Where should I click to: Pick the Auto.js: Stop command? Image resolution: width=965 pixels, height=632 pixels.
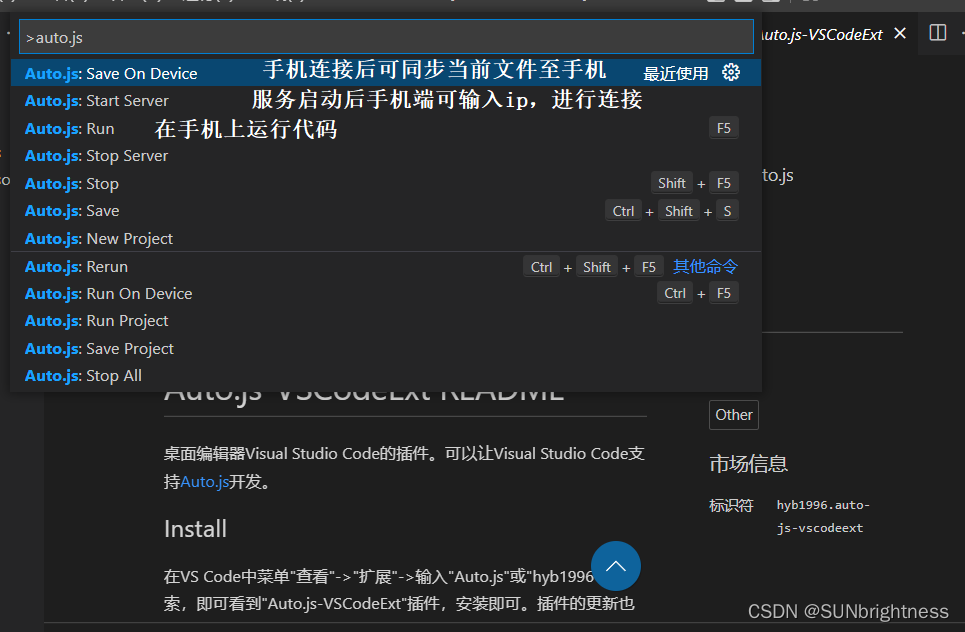pyautogui.click(x=386, y=183)
